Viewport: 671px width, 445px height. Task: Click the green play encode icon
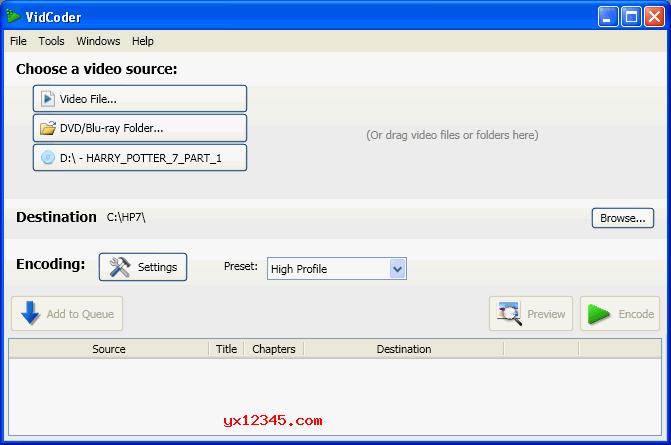(x=598, y=314)
